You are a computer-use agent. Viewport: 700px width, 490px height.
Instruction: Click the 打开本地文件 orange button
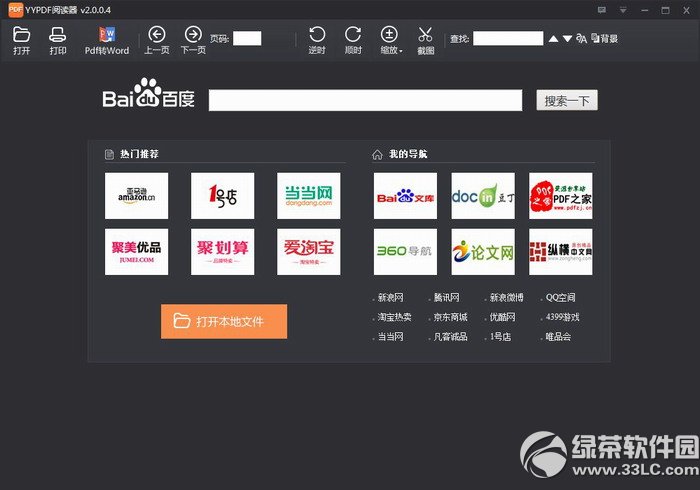(224, 321)
